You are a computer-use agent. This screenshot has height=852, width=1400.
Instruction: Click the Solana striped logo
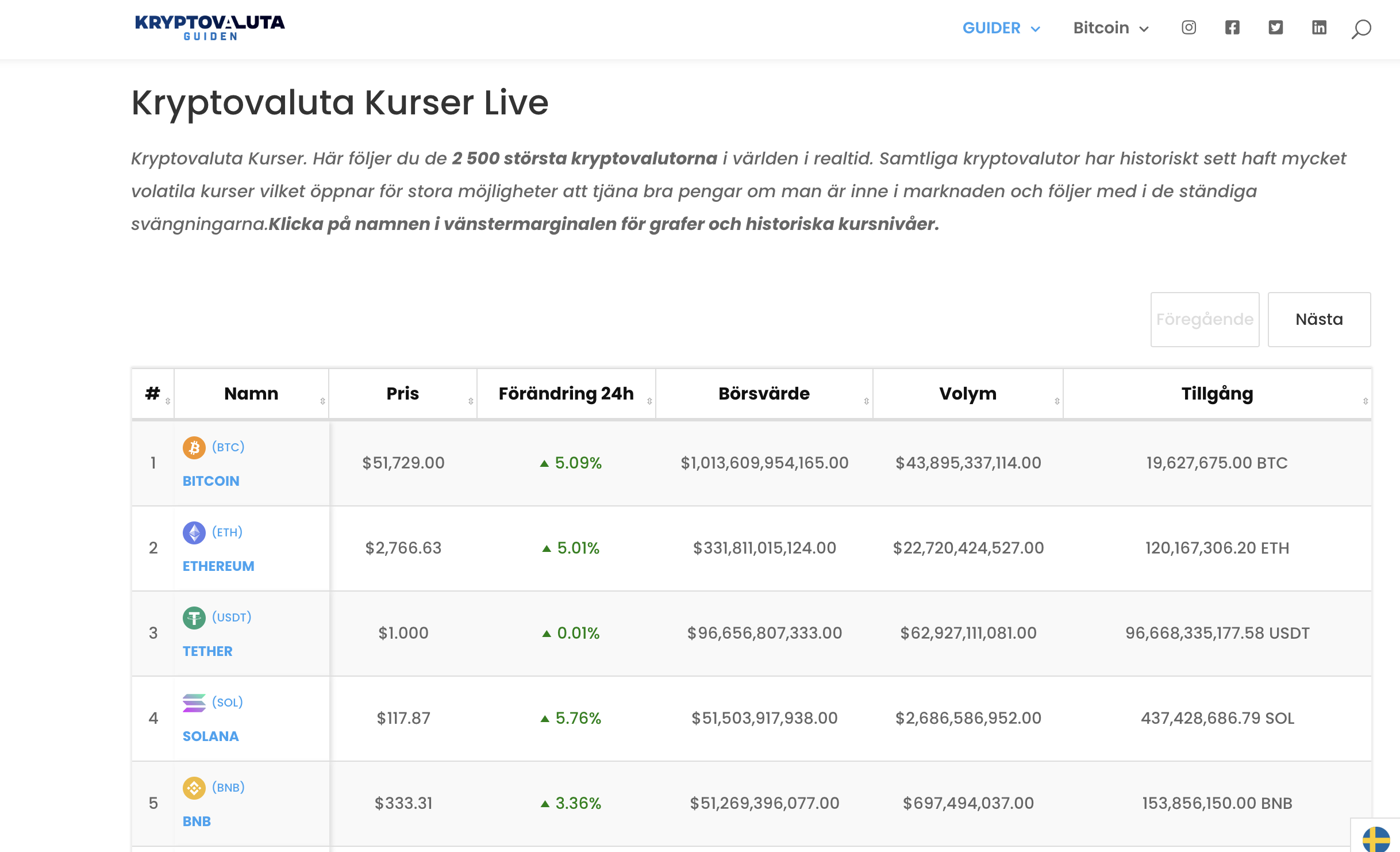(x=194, y=703)
